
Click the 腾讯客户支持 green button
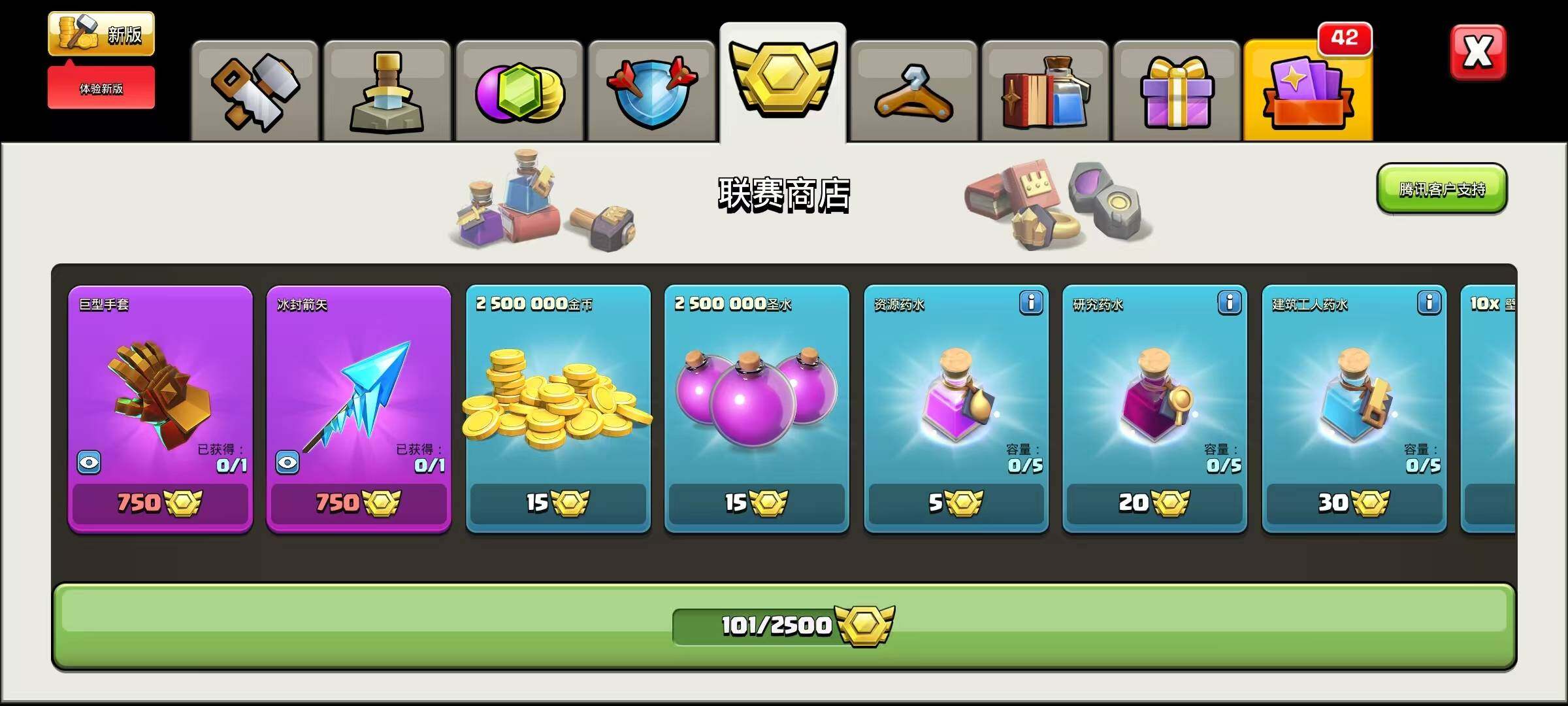pyautogui.click(x=1442, y=189)
